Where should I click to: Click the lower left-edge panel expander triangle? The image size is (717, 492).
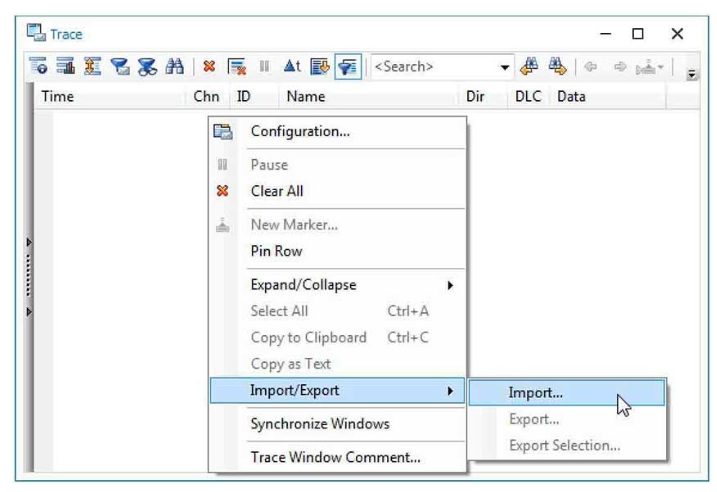click(x=29, y=312)
